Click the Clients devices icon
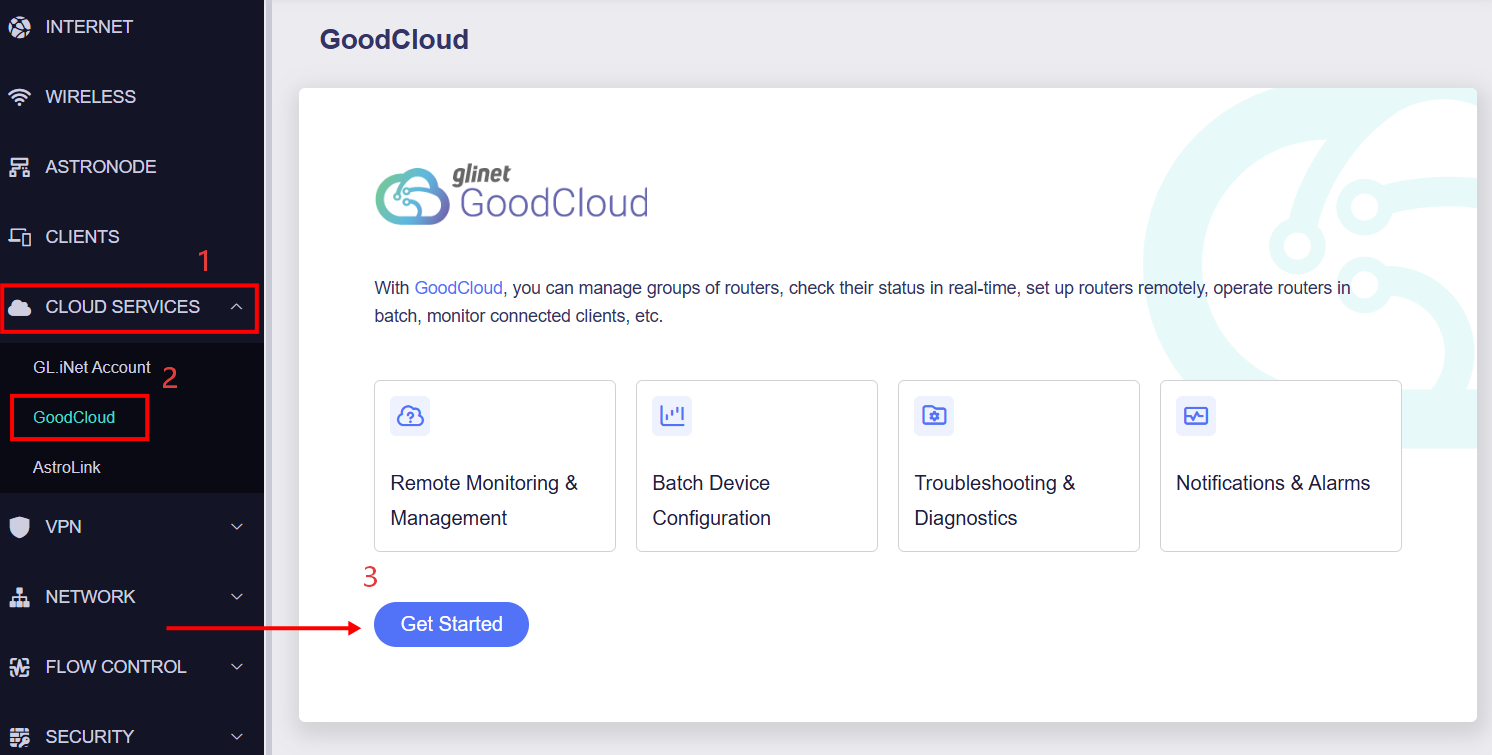 pos(19,237)
